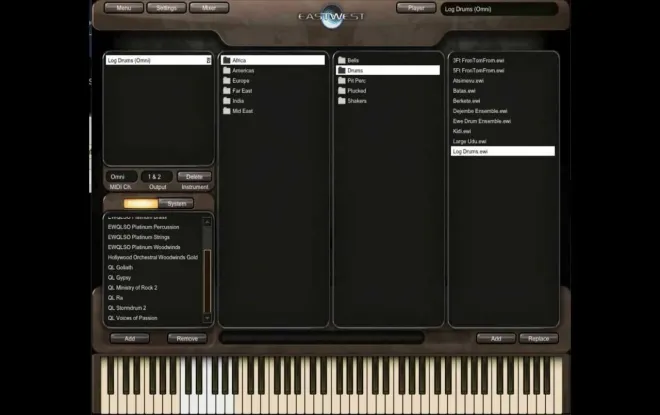The height and width of the screenshot is (415, 660).
Task: Click the Africa folder icon
Action: [x=226, y=60]
